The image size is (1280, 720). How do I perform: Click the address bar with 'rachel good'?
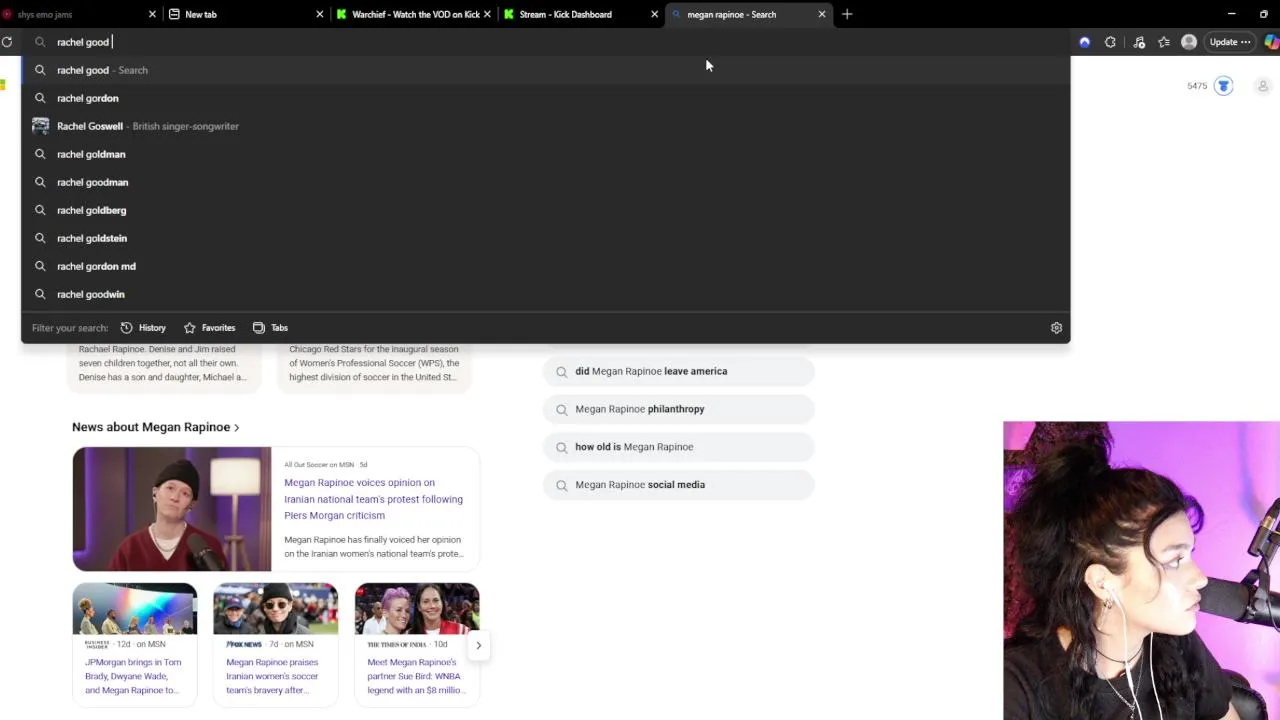tap(545, 42)
